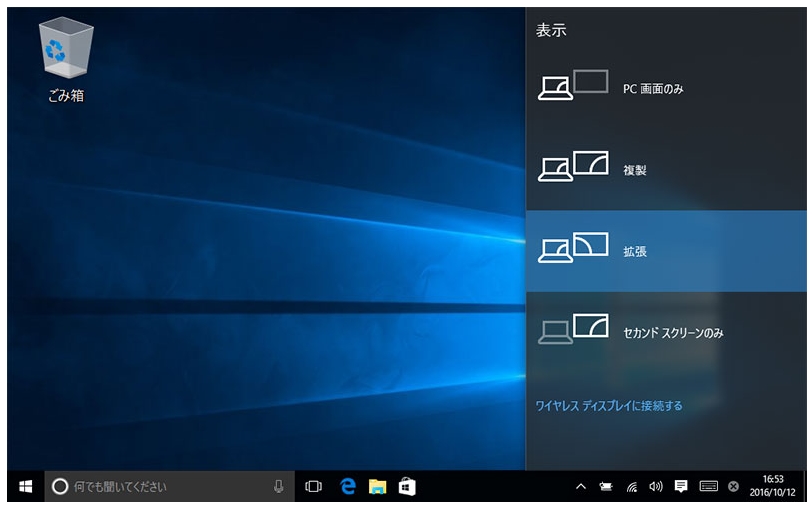Viewport: 812px width, 509px height.
Task: Select the highlighted 拡張 extend option
Action: tap(666, 251)
